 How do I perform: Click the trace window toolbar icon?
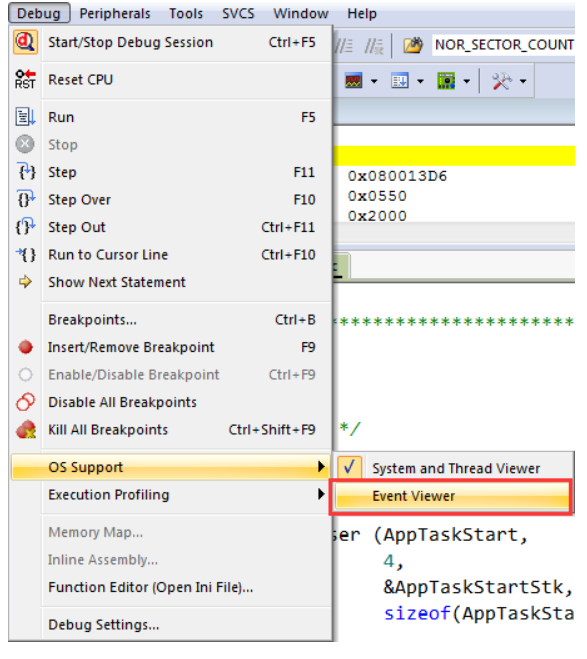point(400,80)
